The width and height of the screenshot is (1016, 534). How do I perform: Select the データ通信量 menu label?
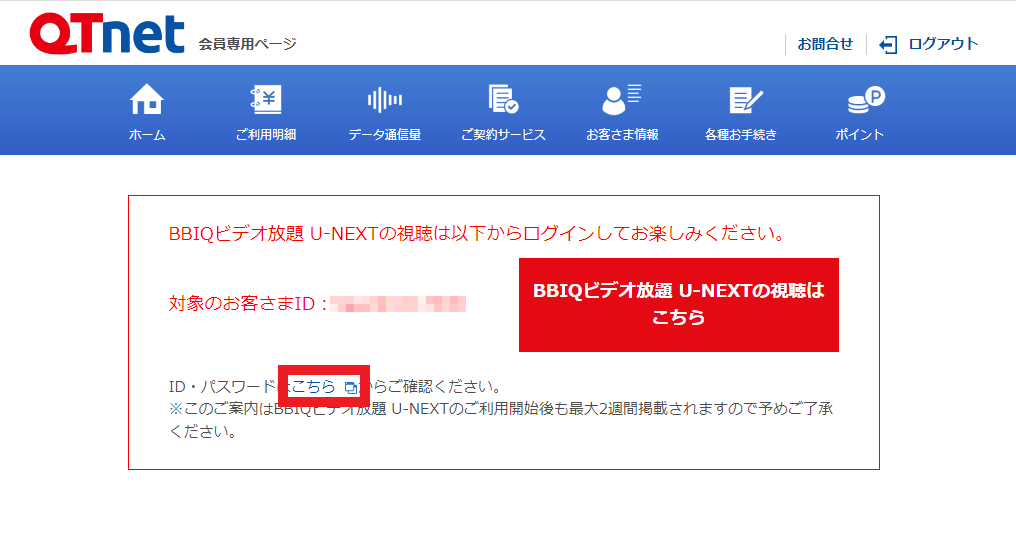coord(385,135)
